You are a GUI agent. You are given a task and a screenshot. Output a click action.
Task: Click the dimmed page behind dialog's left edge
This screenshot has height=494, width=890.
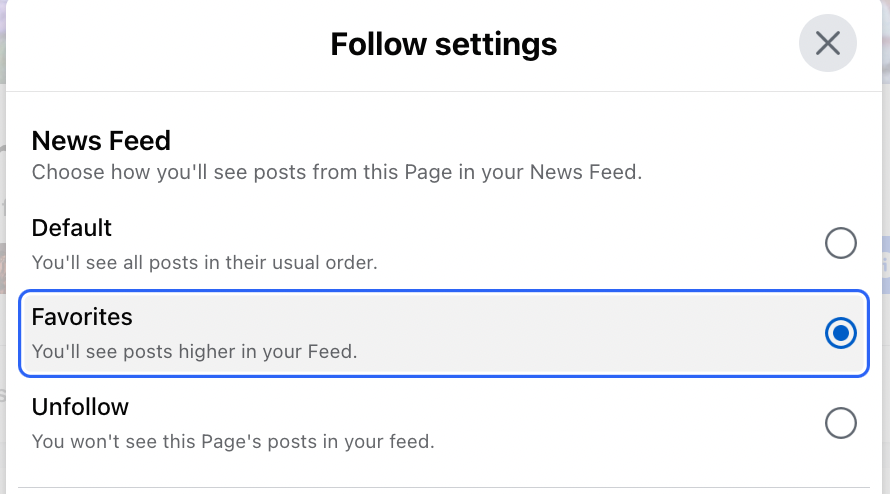(x=3, y=247)
